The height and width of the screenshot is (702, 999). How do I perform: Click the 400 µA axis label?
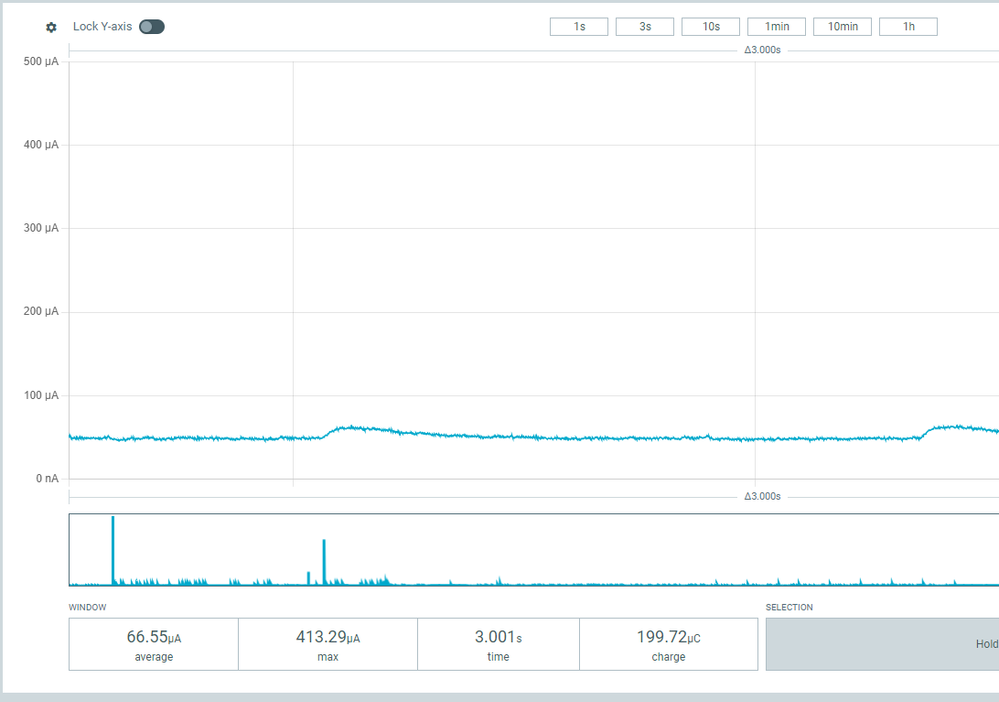tap(41, 145)
